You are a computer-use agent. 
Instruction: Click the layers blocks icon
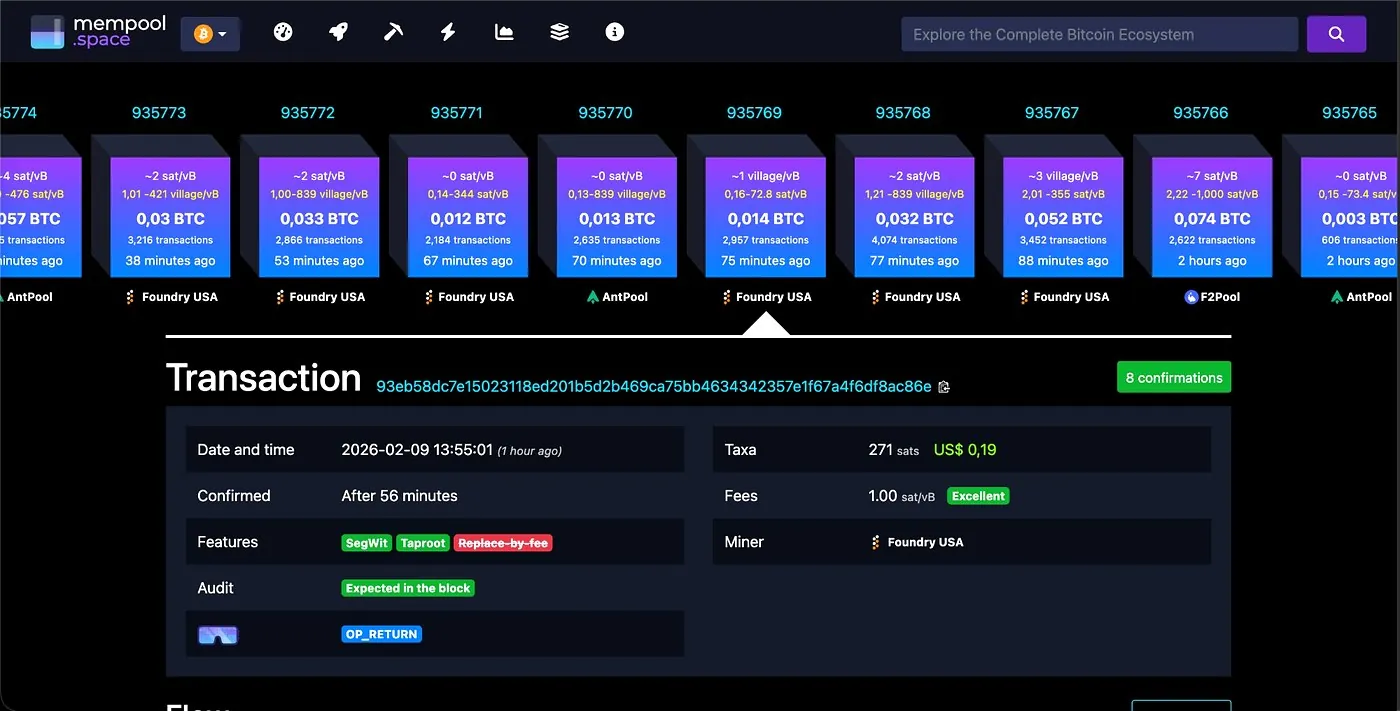[x=559, y=31]
